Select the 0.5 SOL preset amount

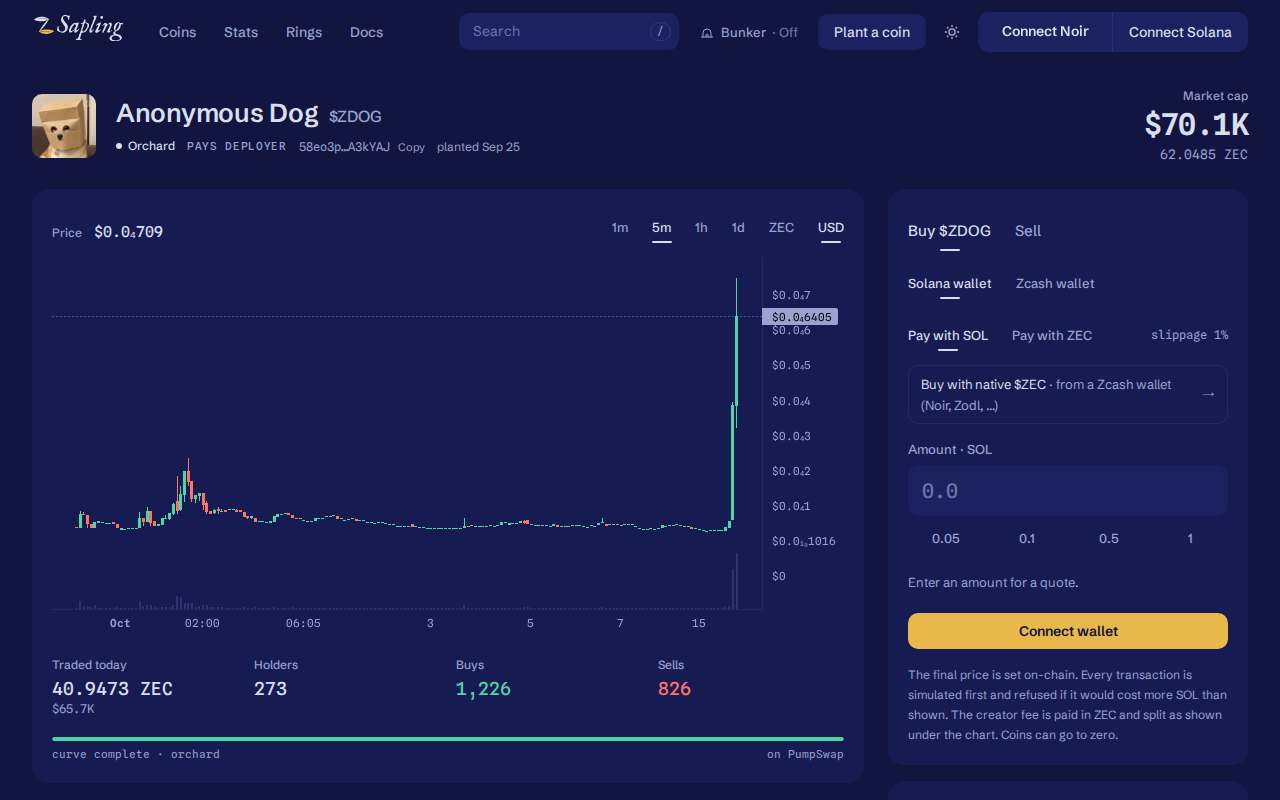pyautogui.click(x=1109, y=539)
